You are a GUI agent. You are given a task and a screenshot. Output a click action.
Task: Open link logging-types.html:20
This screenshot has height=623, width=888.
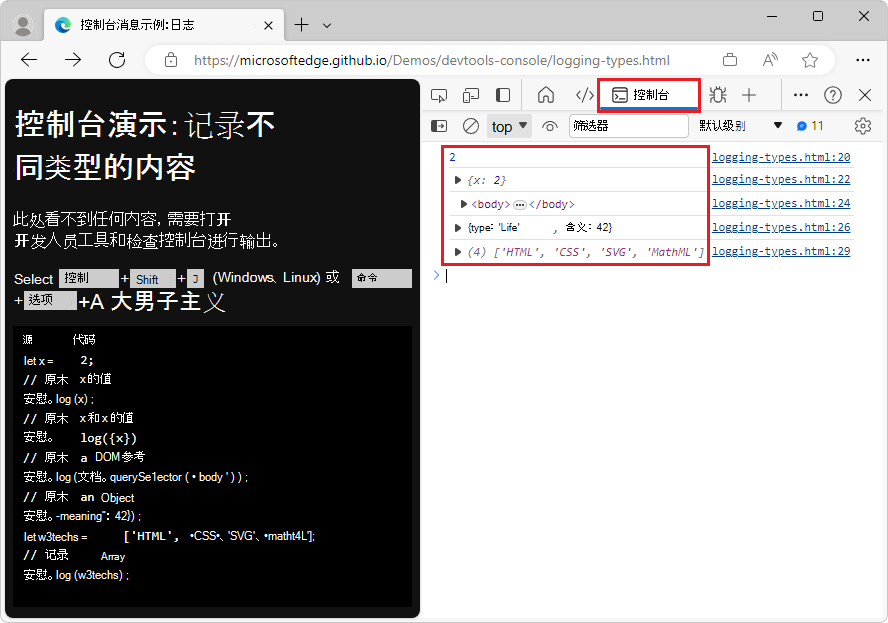pyautogui.click(x=781, y=157)
